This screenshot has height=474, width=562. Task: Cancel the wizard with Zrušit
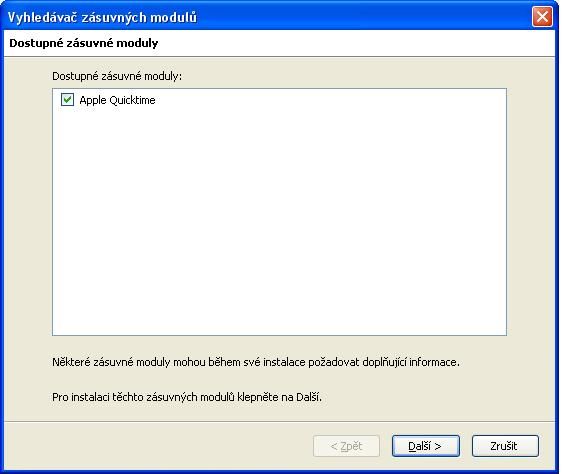click(x=505, y=446)
